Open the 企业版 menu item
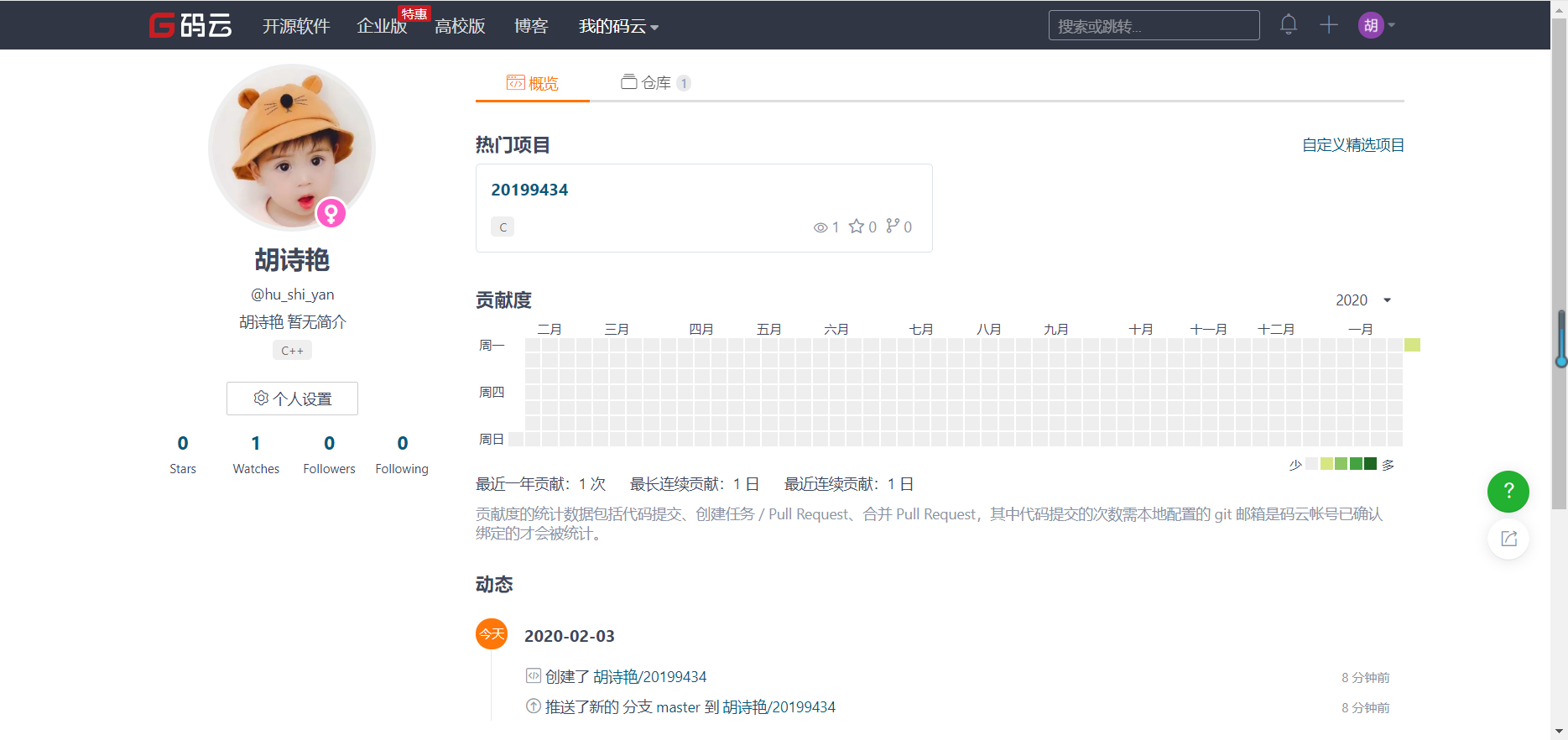Viewport: 1568px width, 740px height. point(382,26)
